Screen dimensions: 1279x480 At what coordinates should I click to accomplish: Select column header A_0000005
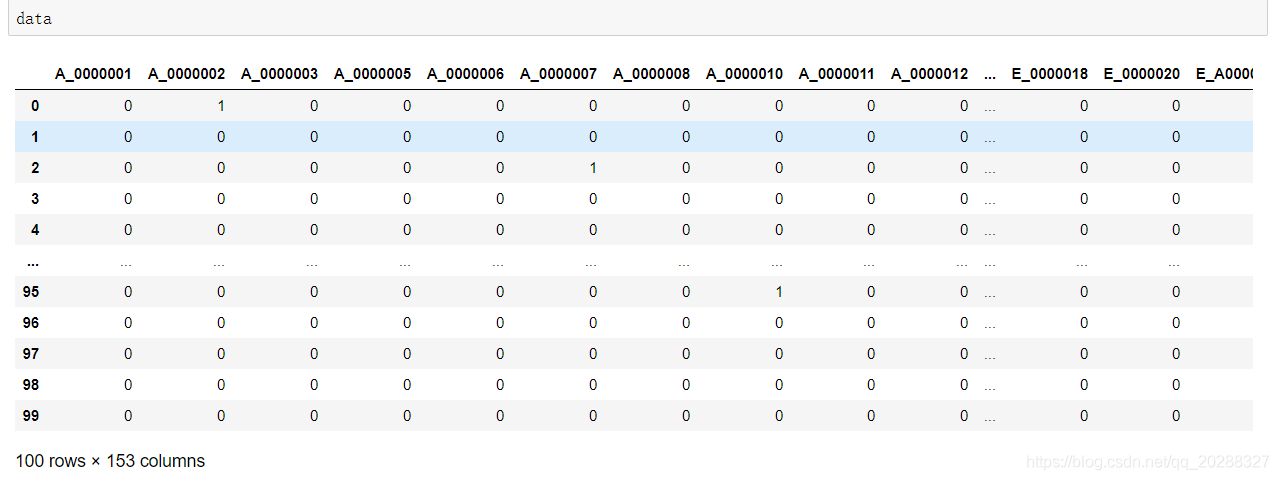tap(372, 74)
